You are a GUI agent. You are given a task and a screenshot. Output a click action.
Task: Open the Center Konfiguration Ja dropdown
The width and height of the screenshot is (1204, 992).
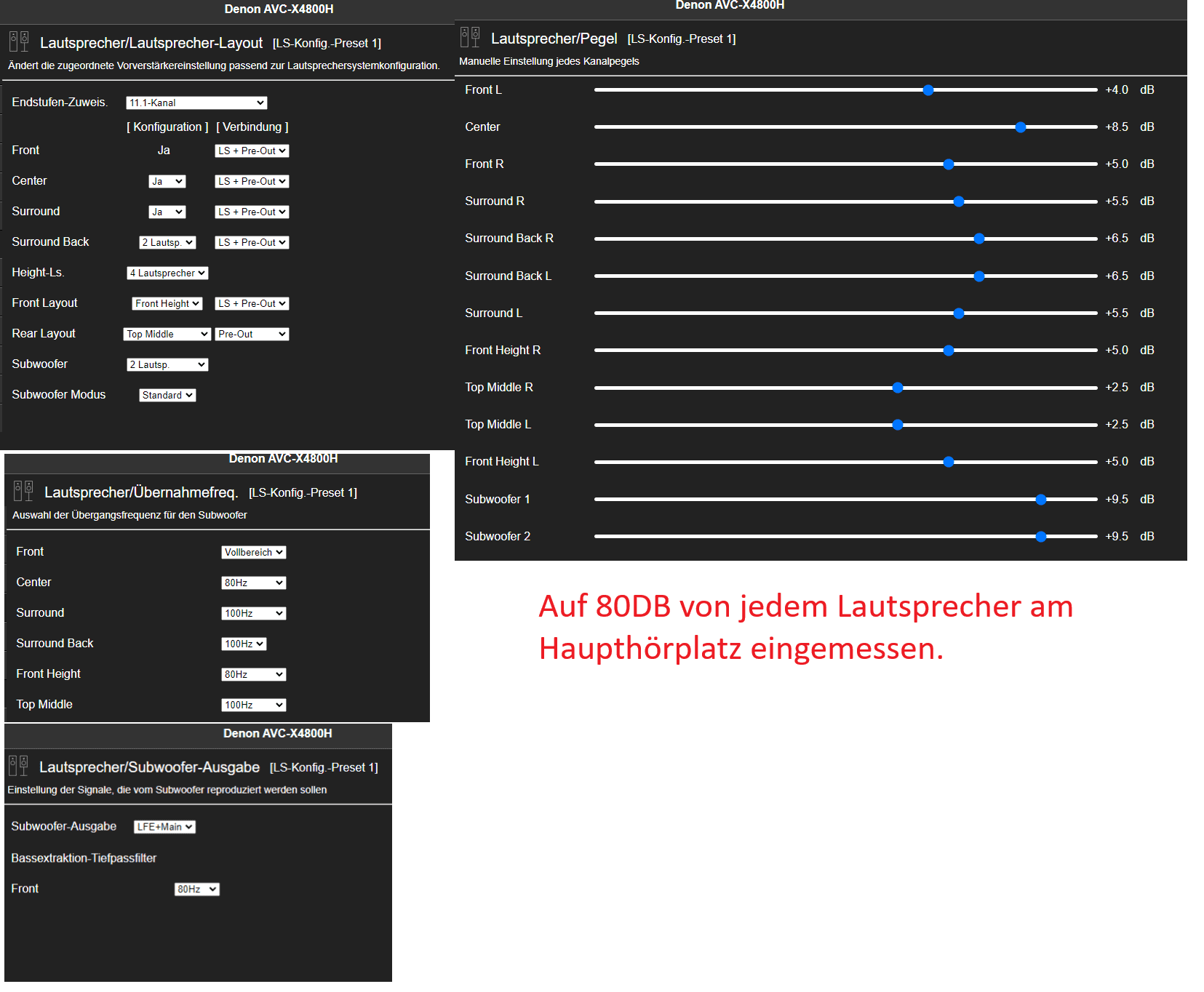167,181
